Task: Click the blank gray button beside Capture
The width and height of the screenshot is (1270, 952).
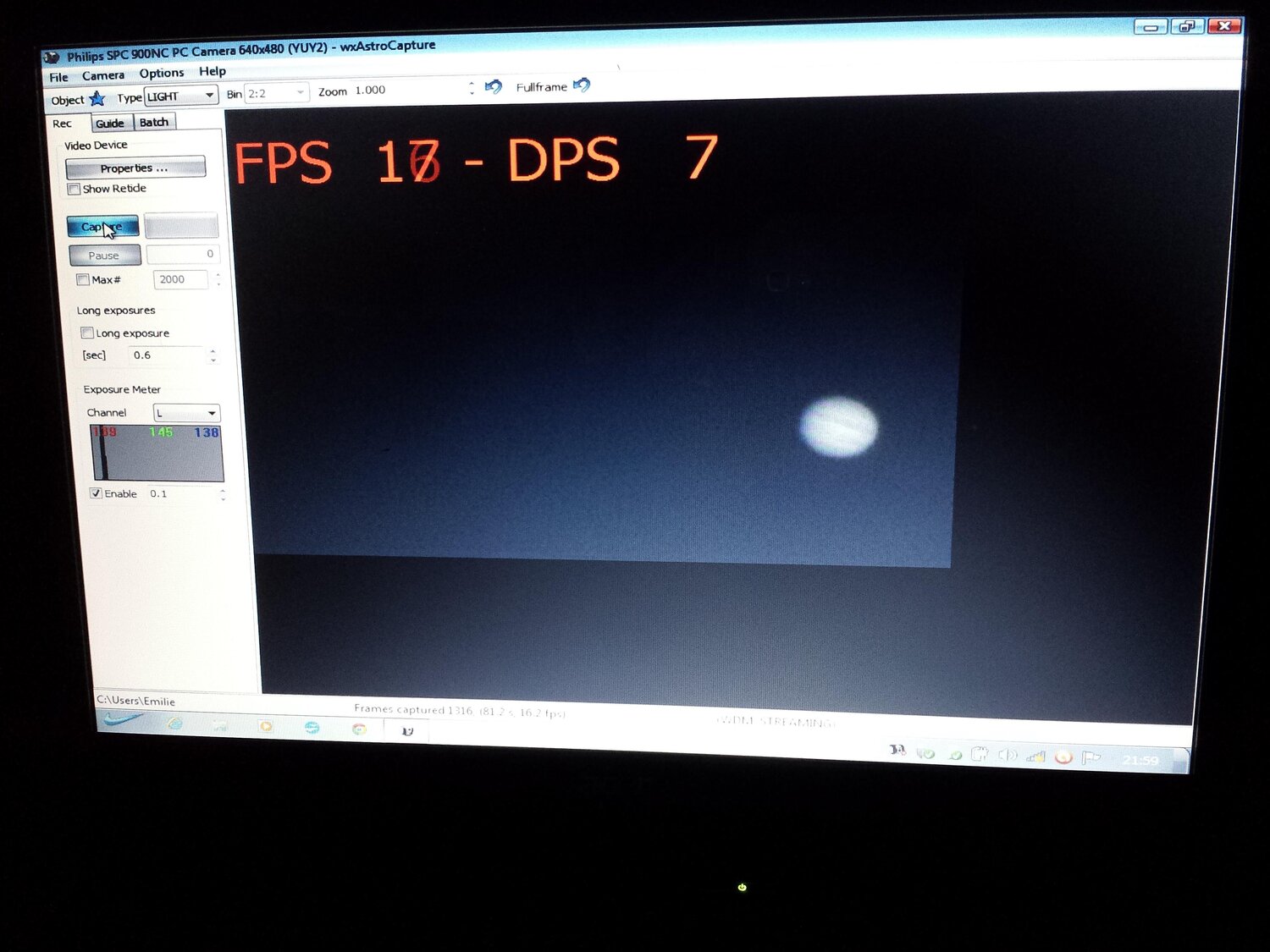Action: pos(181,225)
